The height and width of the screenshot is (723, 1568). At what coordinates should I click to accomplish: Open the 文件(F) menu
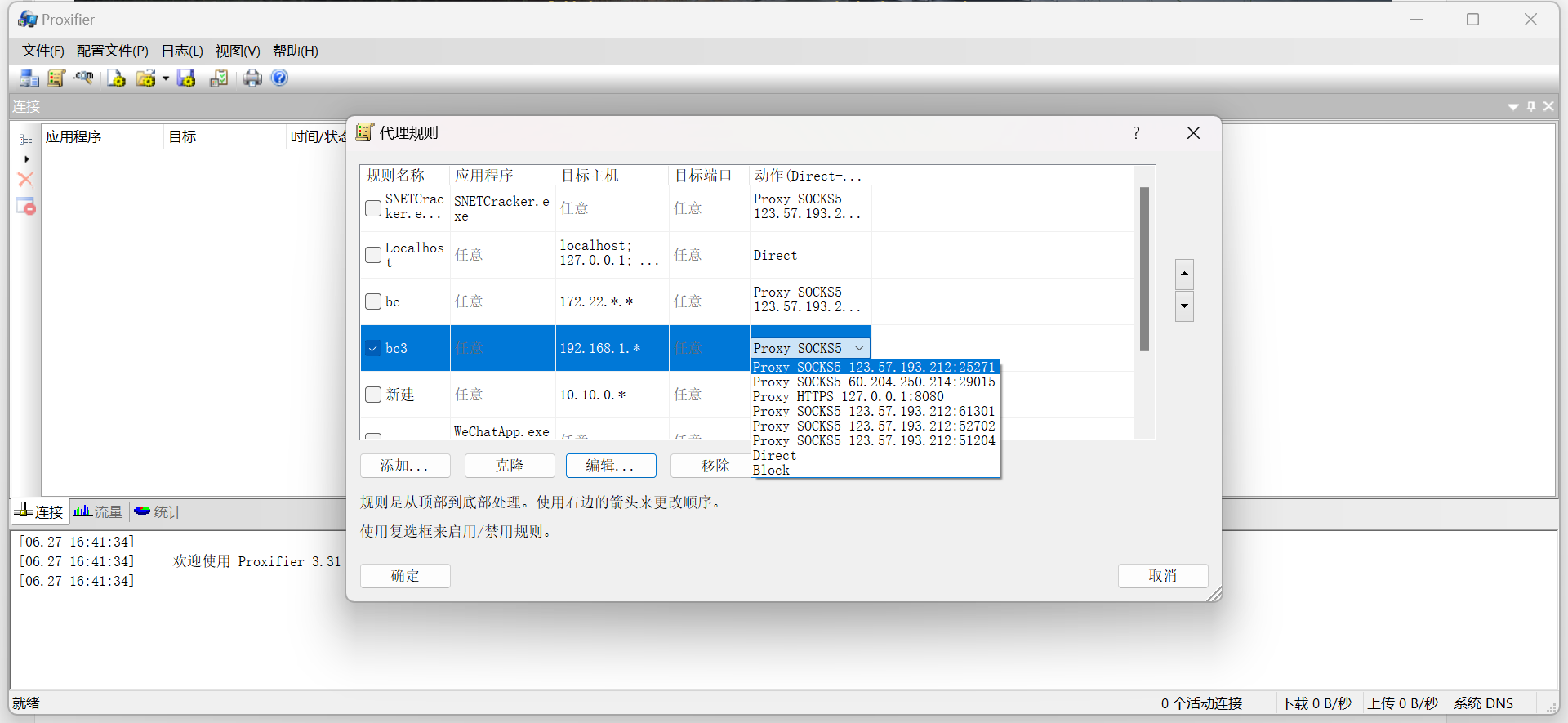(42, 51)
